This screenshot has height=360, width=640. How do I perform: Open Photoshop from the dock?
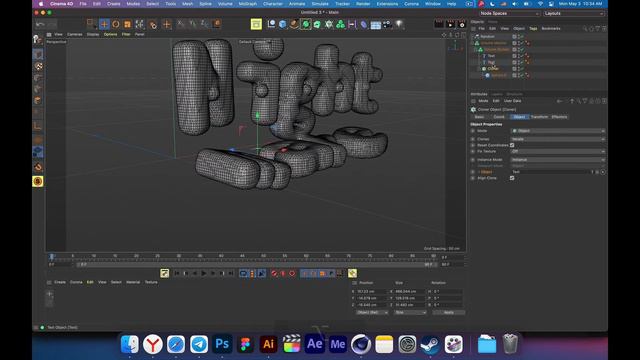point(222,344)
